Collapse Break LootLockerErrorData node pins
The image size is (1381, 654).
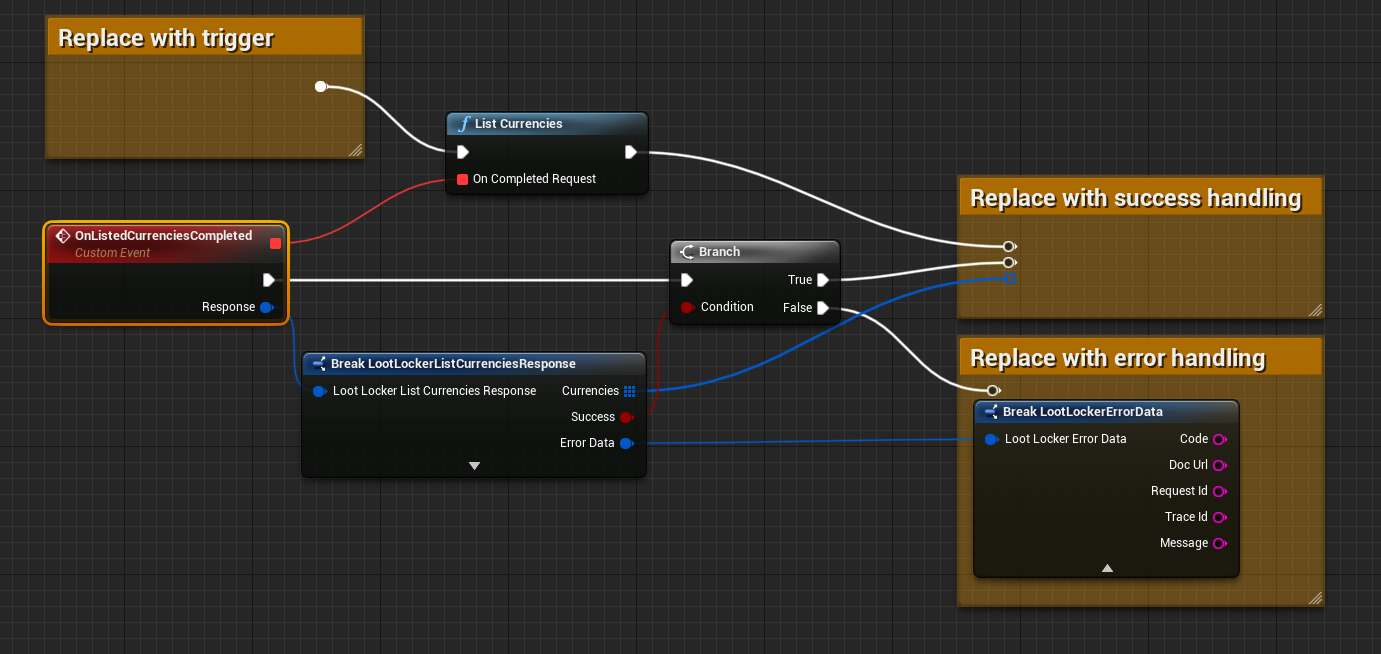[1107, 568]
